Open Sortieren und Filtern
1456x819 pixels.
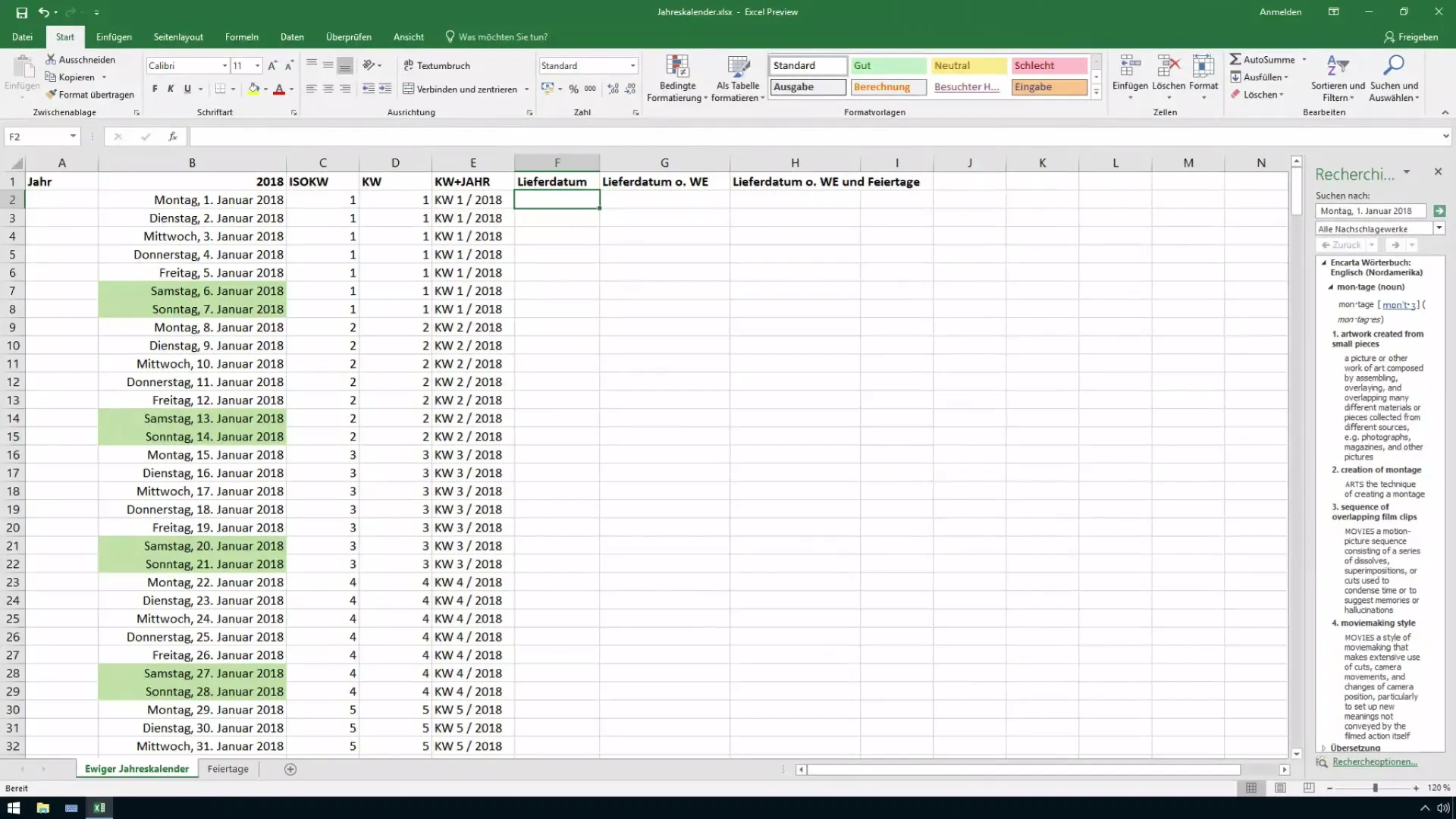click(1338, 78)
